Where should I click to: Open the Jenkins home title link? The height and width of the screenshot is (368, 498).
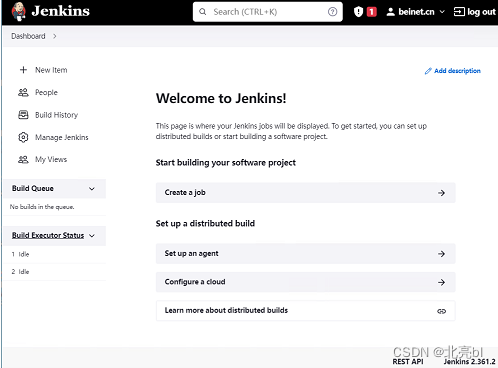pyautogui.click(x=60, y=11)
